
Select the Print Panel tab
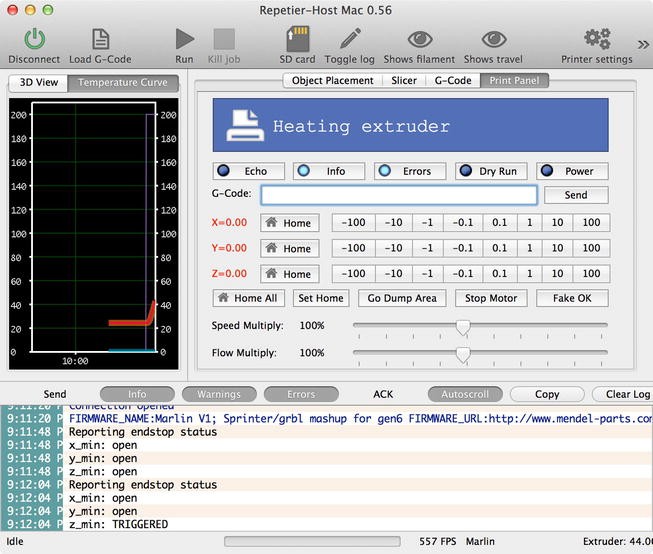[x=514, y=81]
